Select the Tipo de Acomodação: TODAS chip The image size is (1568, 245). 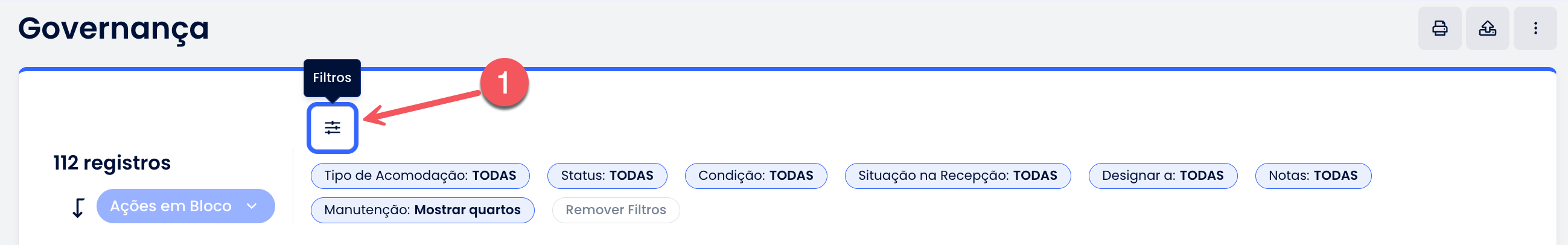[420, 176]
